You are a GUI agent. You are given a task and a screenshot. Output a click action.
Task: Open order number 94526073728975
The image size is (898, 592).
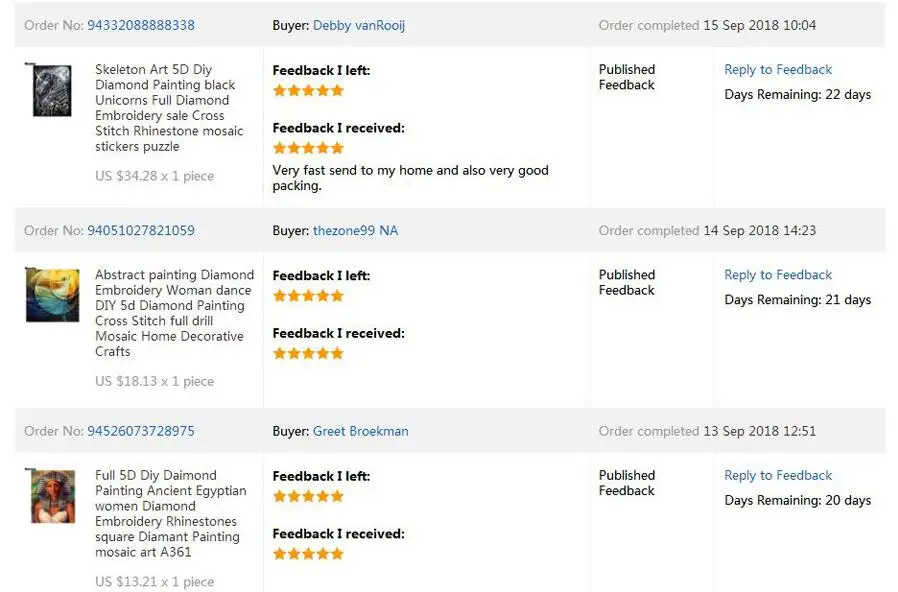coord(141,431)
